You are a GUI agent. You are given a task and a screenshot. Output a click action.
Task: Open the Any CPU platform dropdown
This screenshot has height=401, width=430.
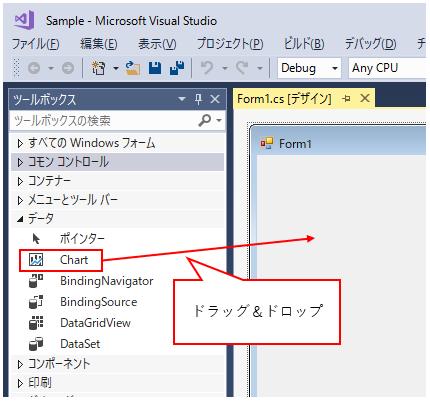point(387,68)
